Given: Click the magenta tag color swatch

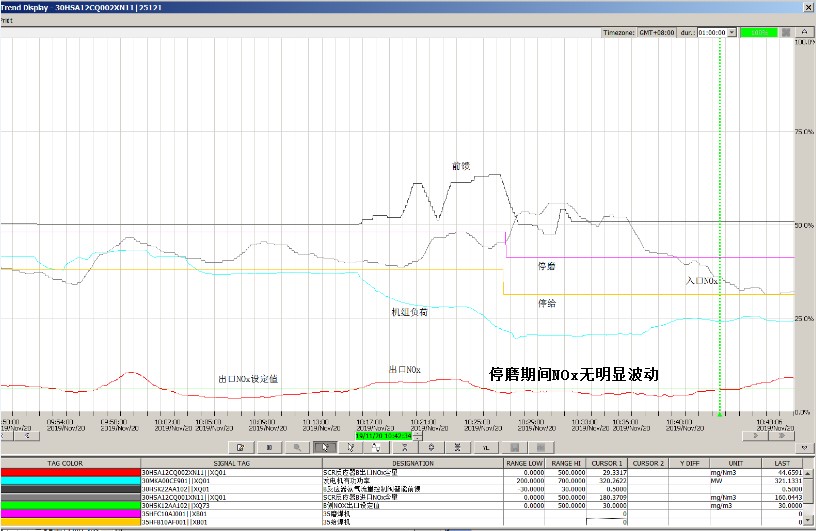Looking at the screenshot, I should pos(70,513).
